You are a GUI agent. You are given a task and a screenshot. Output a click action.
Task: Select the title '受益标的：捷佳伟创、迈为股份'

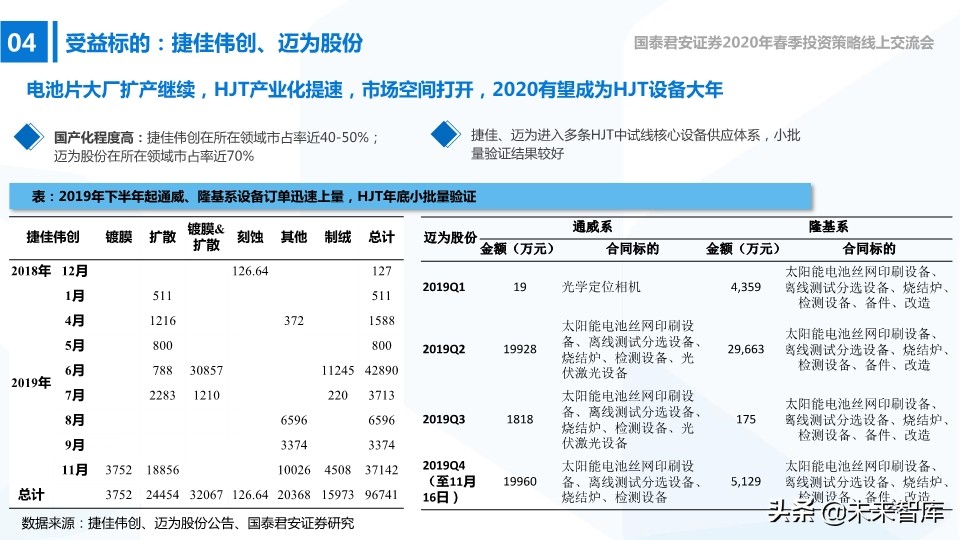click(x=214, y=43)
